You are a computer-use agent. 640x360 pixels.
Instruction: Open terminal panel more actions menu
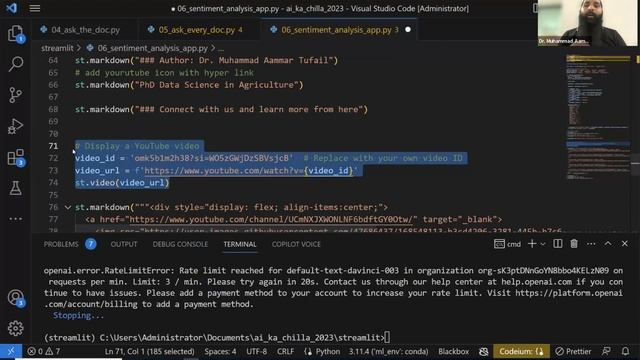591,244
